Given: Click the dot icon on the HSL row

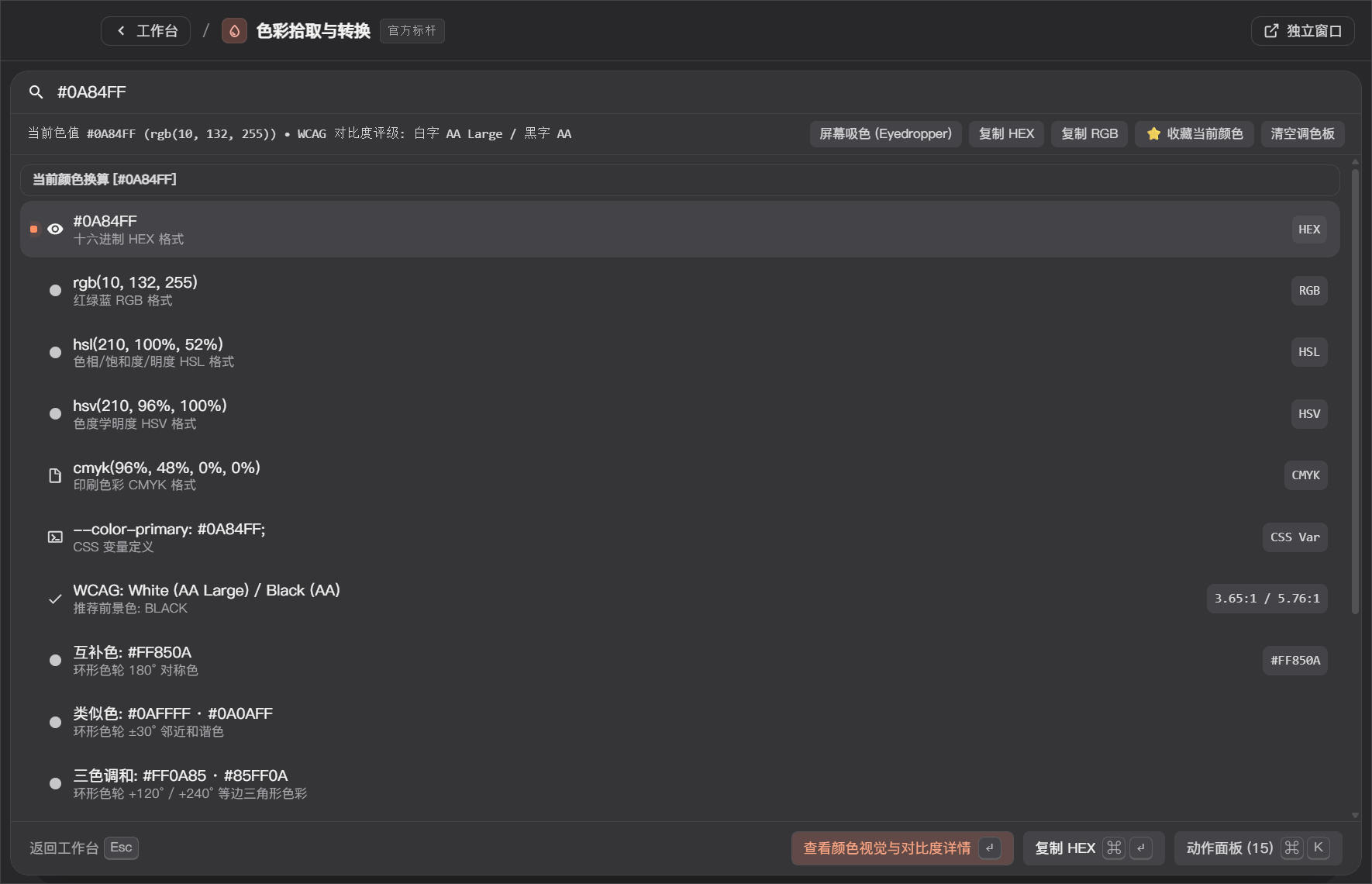Looking at the screenshot, I should pyautogui.click(x=55, y=352).
